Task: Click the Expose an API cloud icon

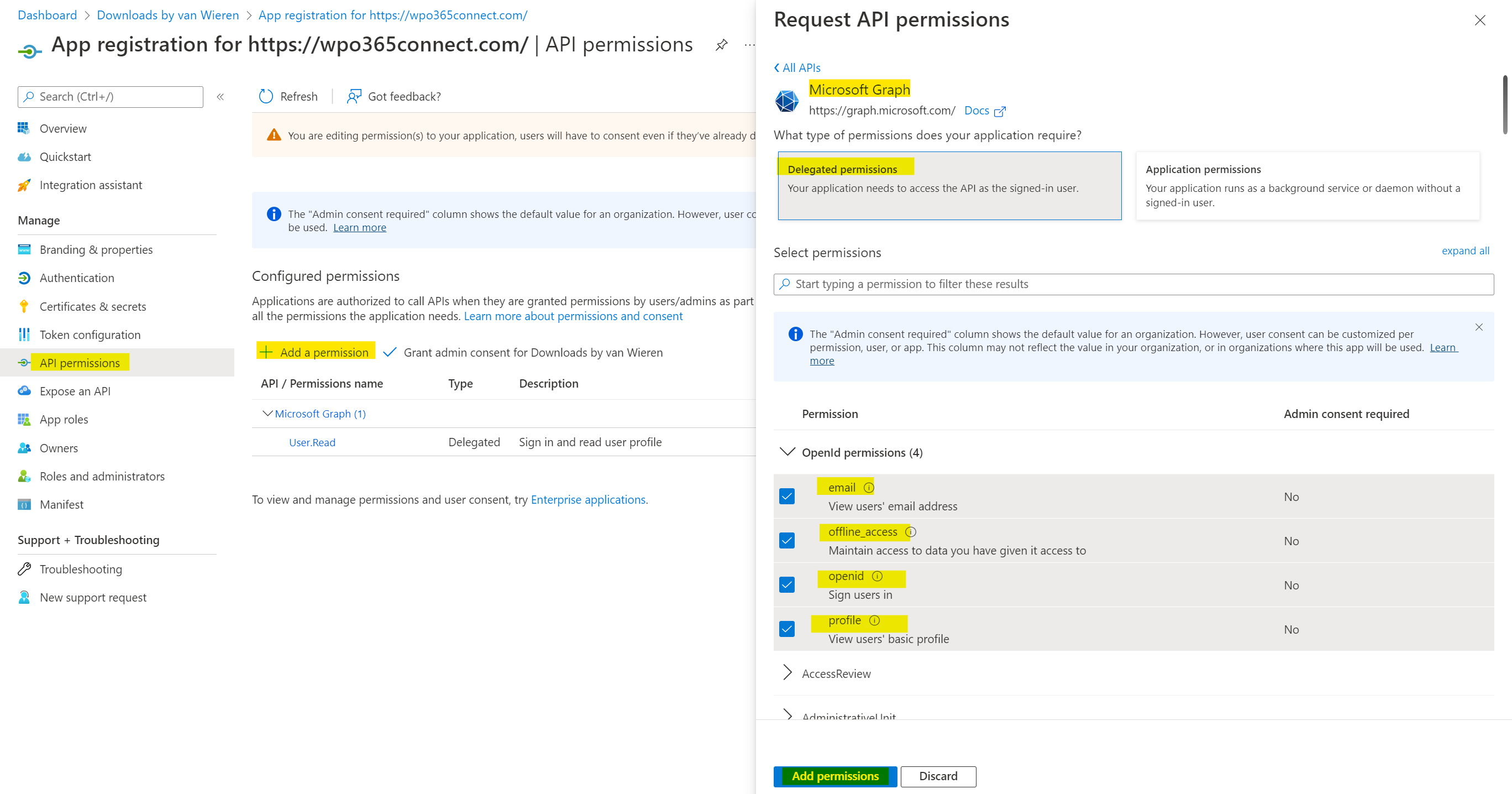Action: tap(23, 391)
